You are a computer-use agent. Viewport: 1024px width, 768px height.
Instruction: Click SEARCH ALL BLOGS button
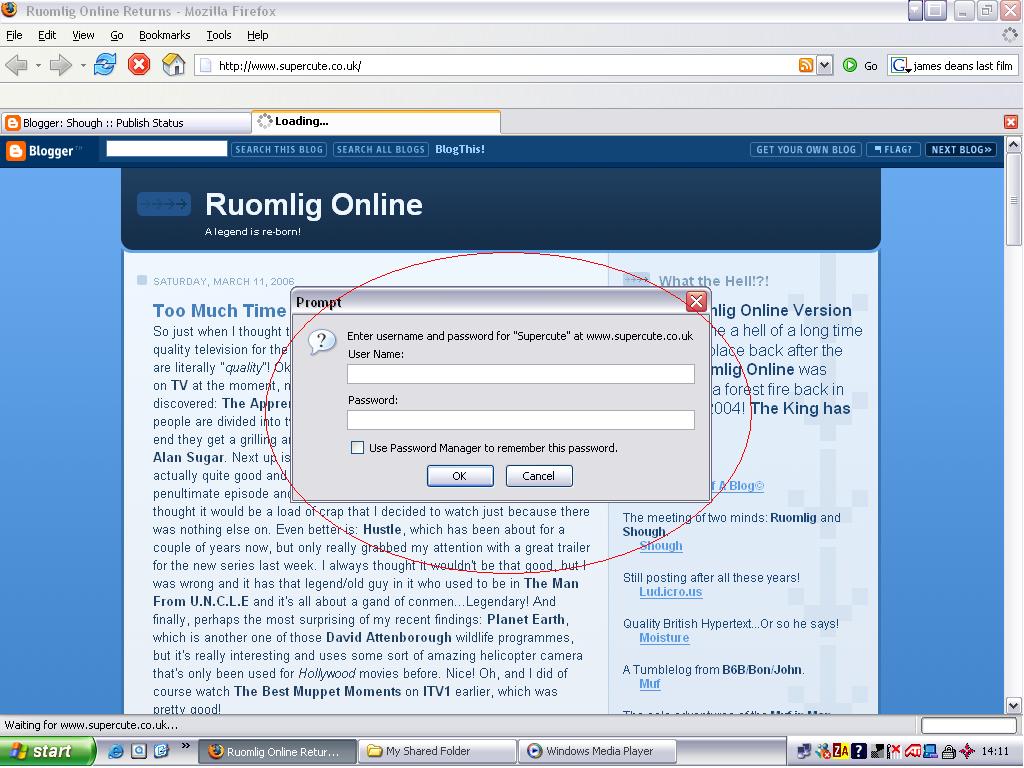click(x=381, y=150)
